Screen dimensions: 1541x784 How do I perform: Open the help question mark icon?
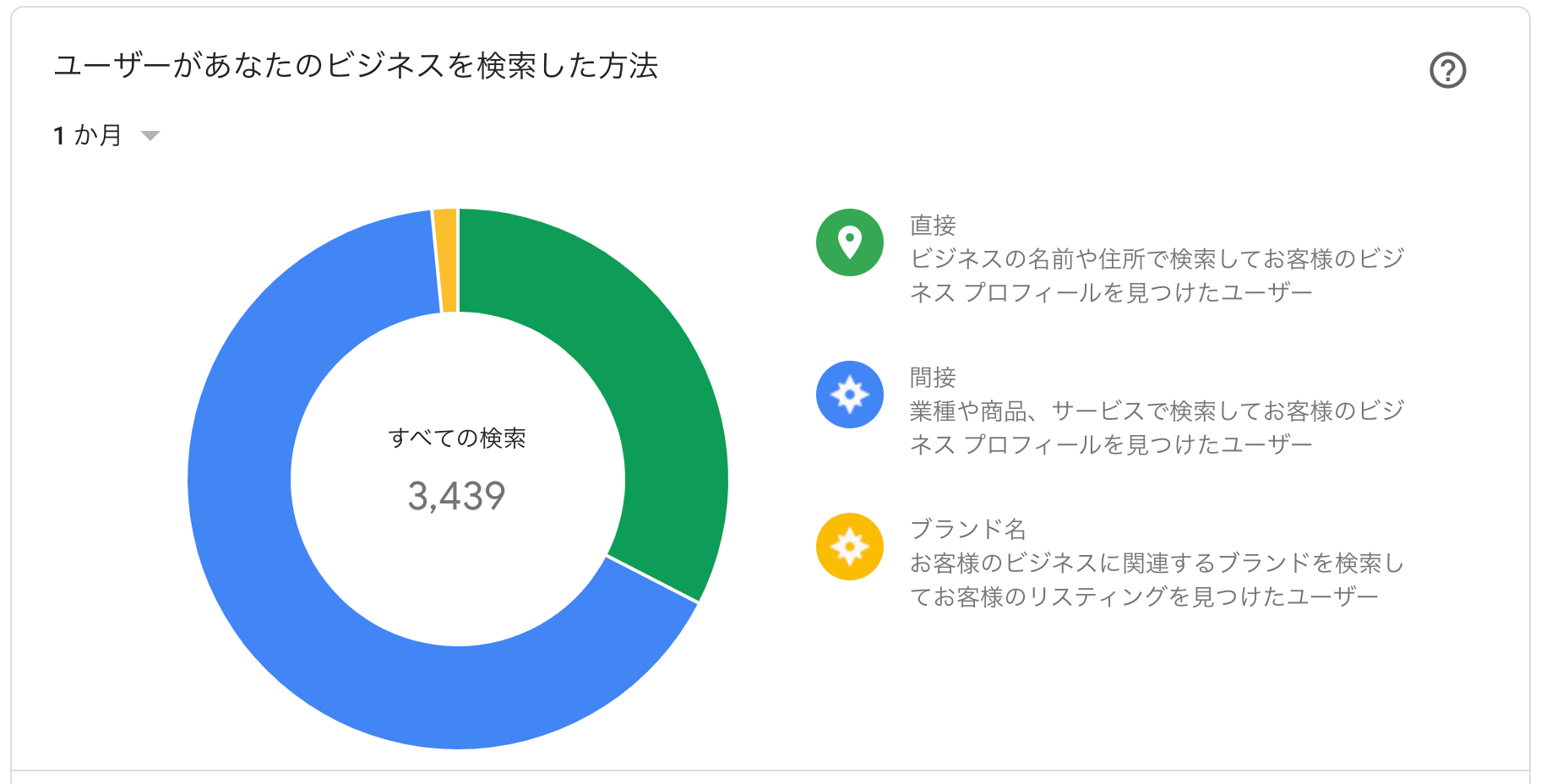click(x=1447, y=70)
